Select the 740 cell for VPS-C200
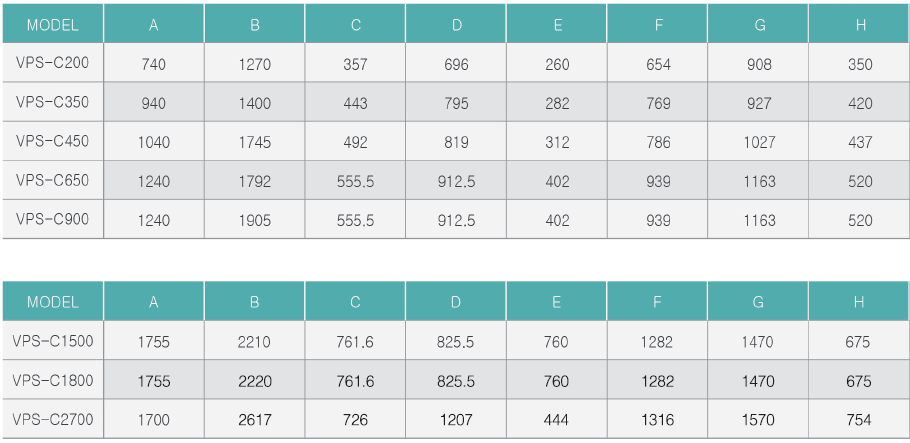Image resolution: width=910 pixels, height=443 pixels. (153, 65)
